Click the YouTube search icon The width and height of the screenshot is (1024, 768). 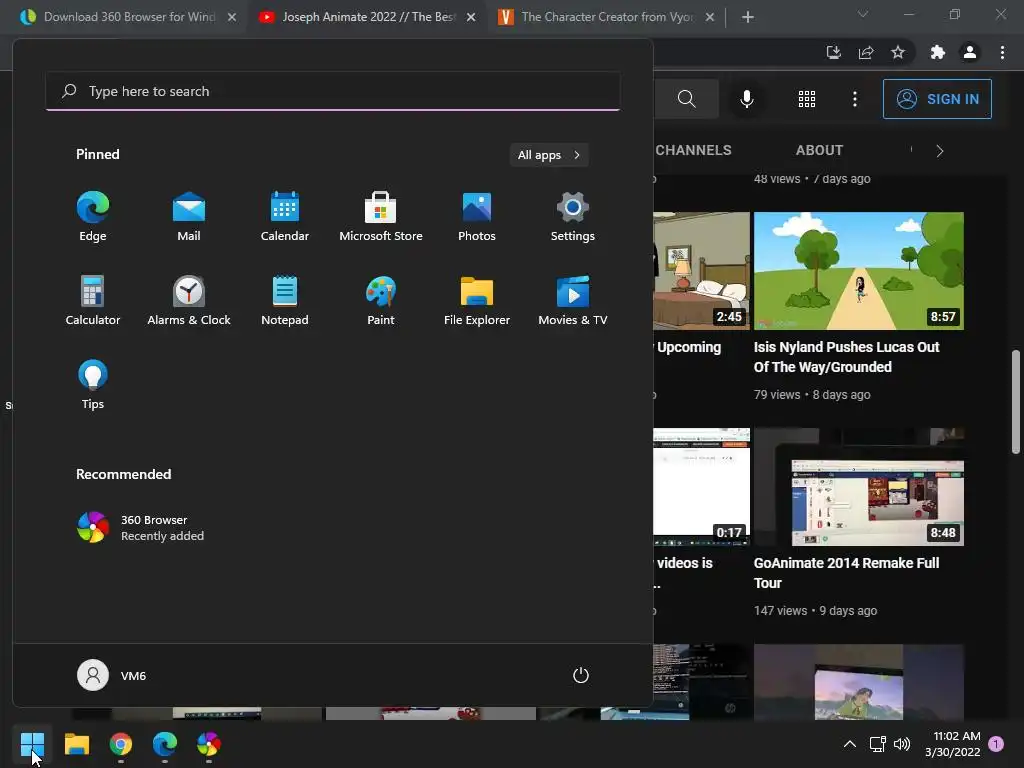point(686,99)
